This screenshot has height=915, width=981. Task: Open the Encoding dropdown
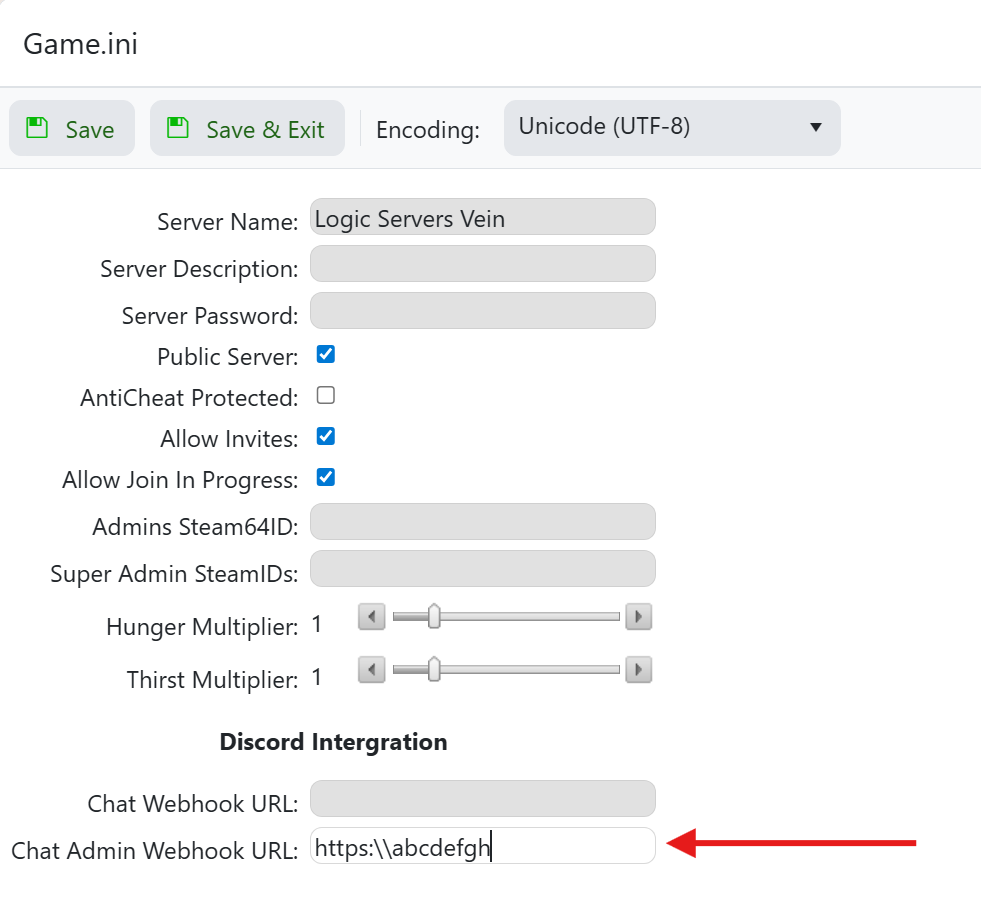[x=671, y=128]
